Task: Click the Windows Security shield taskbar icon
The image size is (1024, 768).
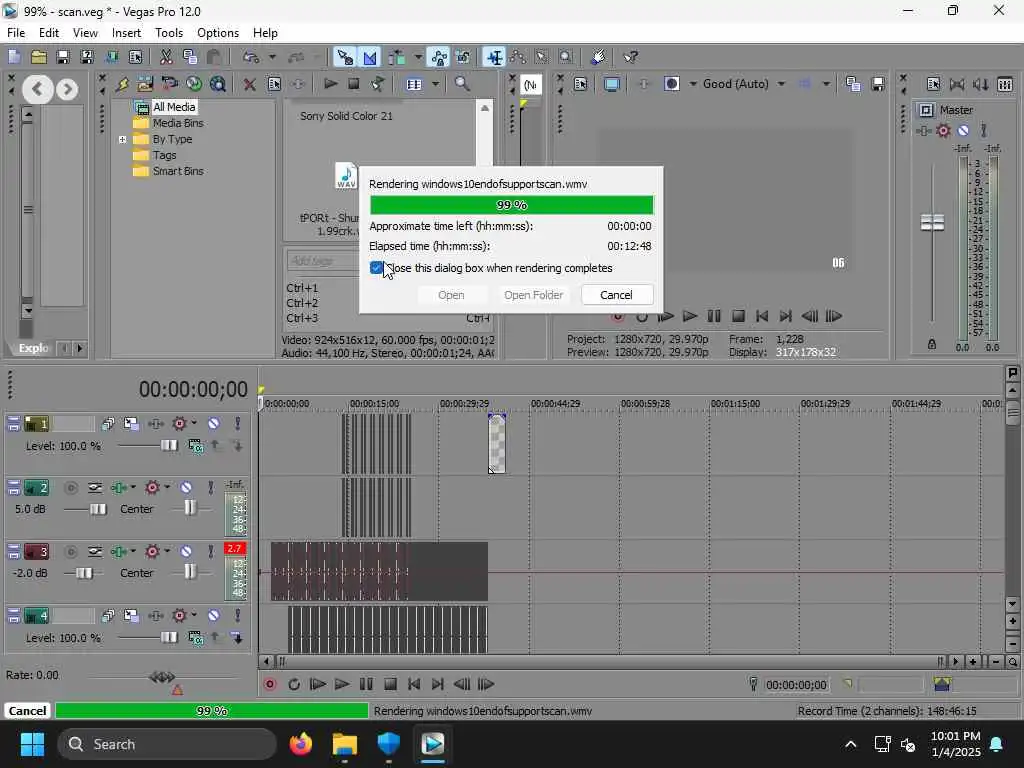Action: coord(389,744)
